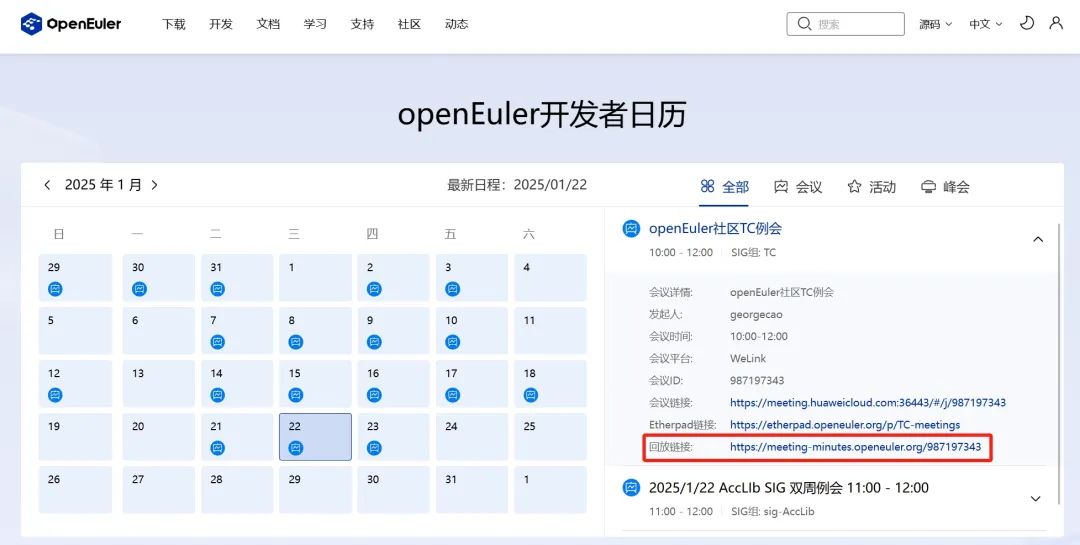Click the TC例会 meeting type icon
This screenshot has height=545, width=1080.
pos(631,229)
